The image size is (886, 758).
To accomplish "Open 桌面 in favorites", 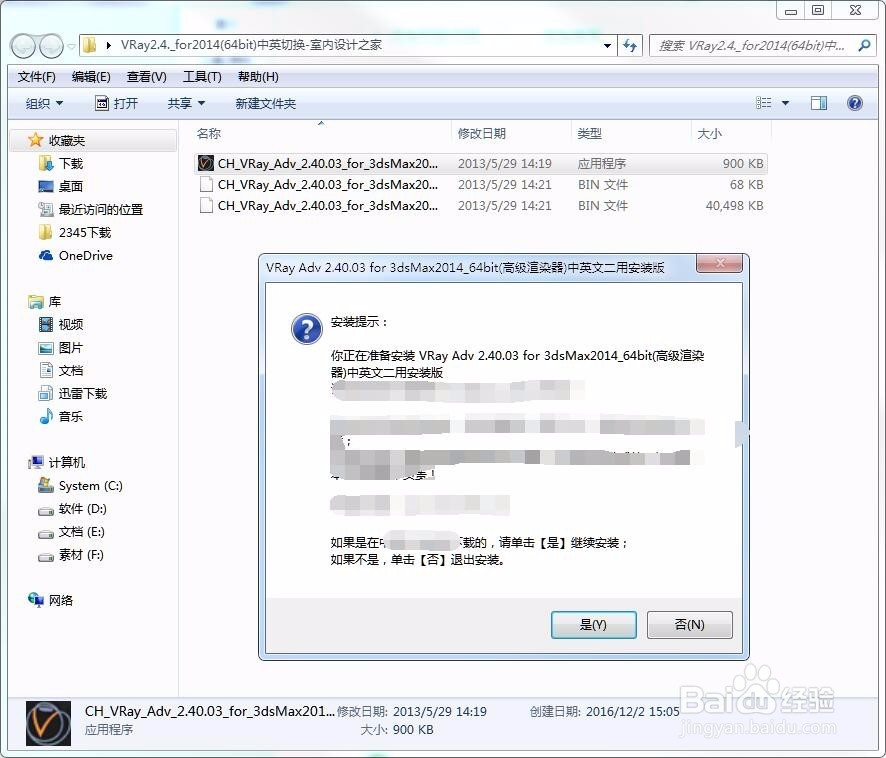I will 62,187.
